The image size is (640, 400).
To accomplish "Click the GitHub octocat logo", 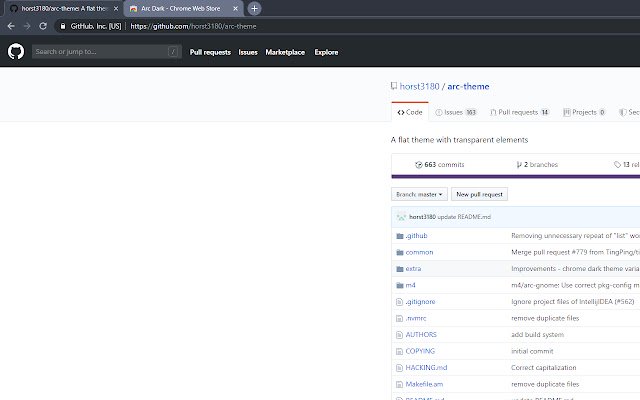I will (x=16, y=52).
